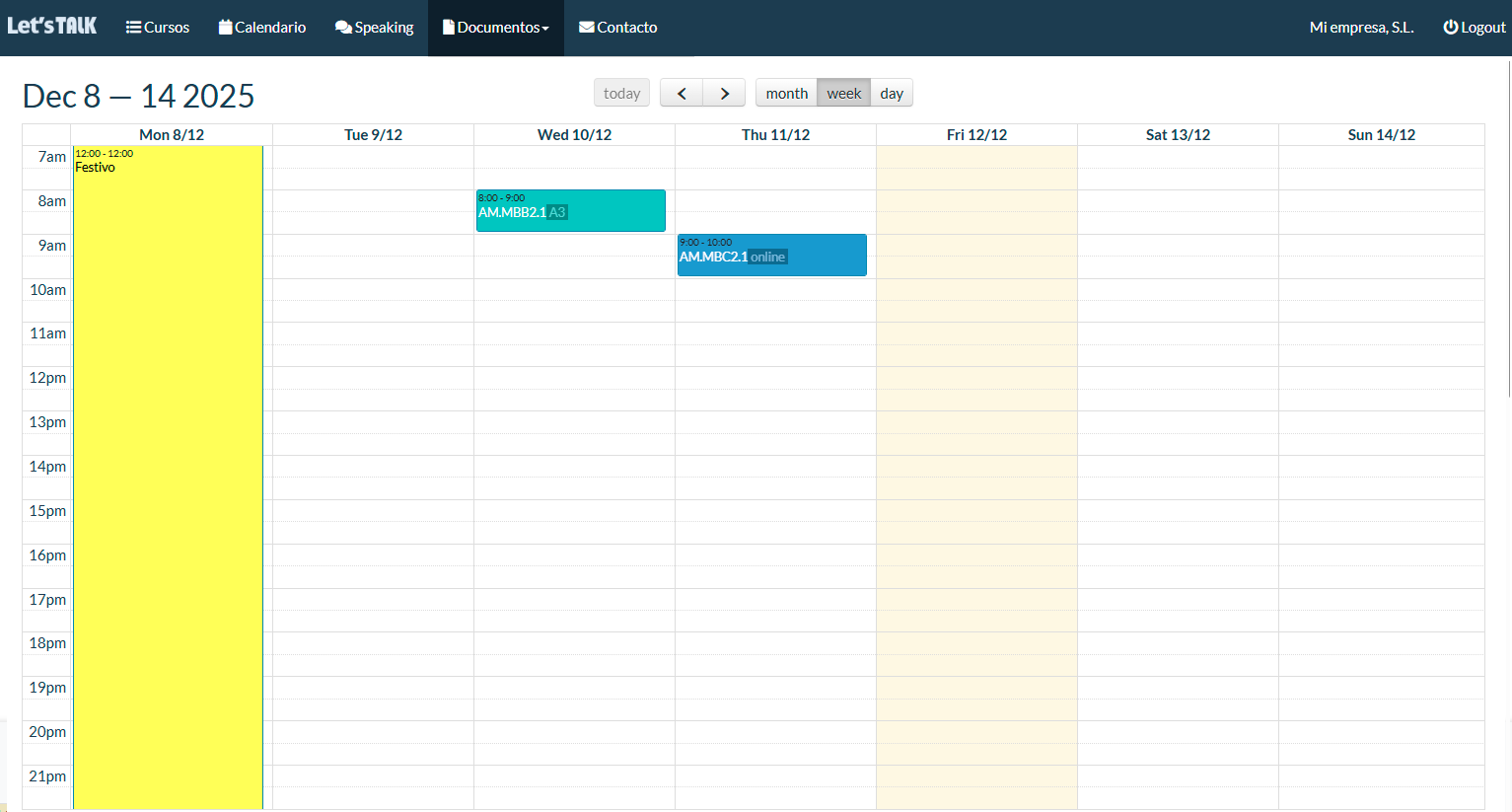The height and width of the screenshot is (812, 1512).
Task: Advance to next week arrow
Action: click(x=725, y=93)
